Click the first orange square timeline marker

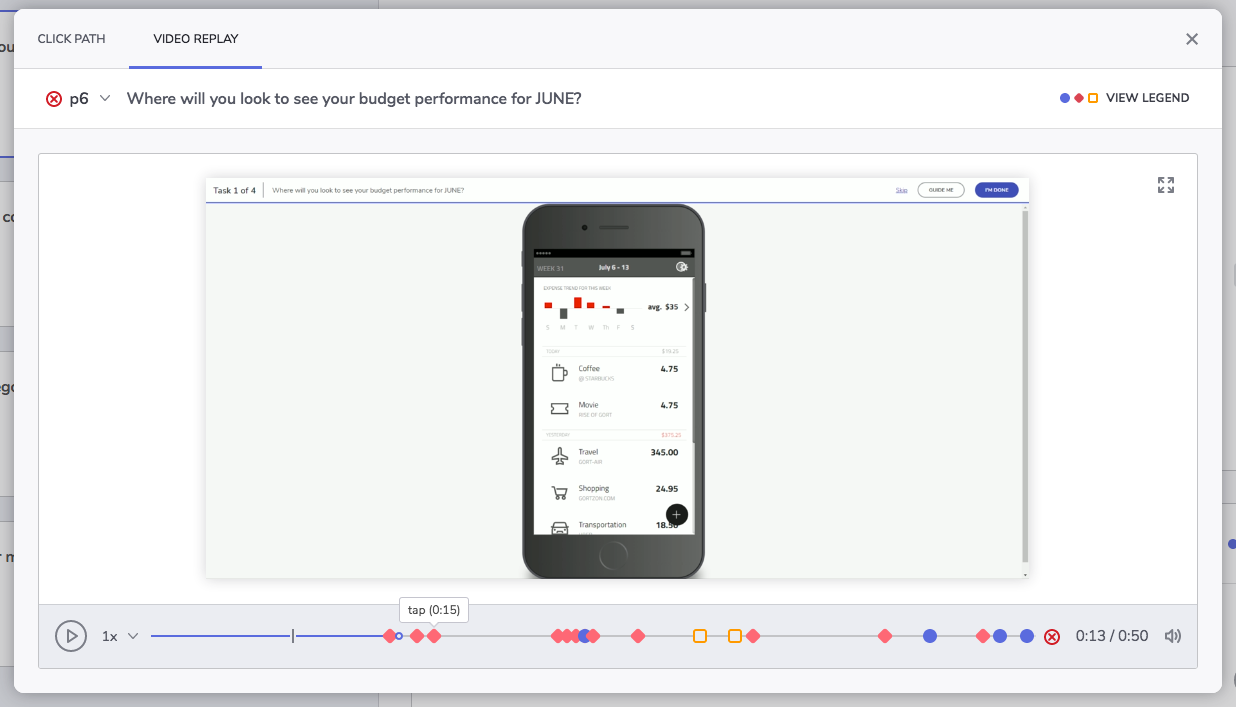pos(700,636)
